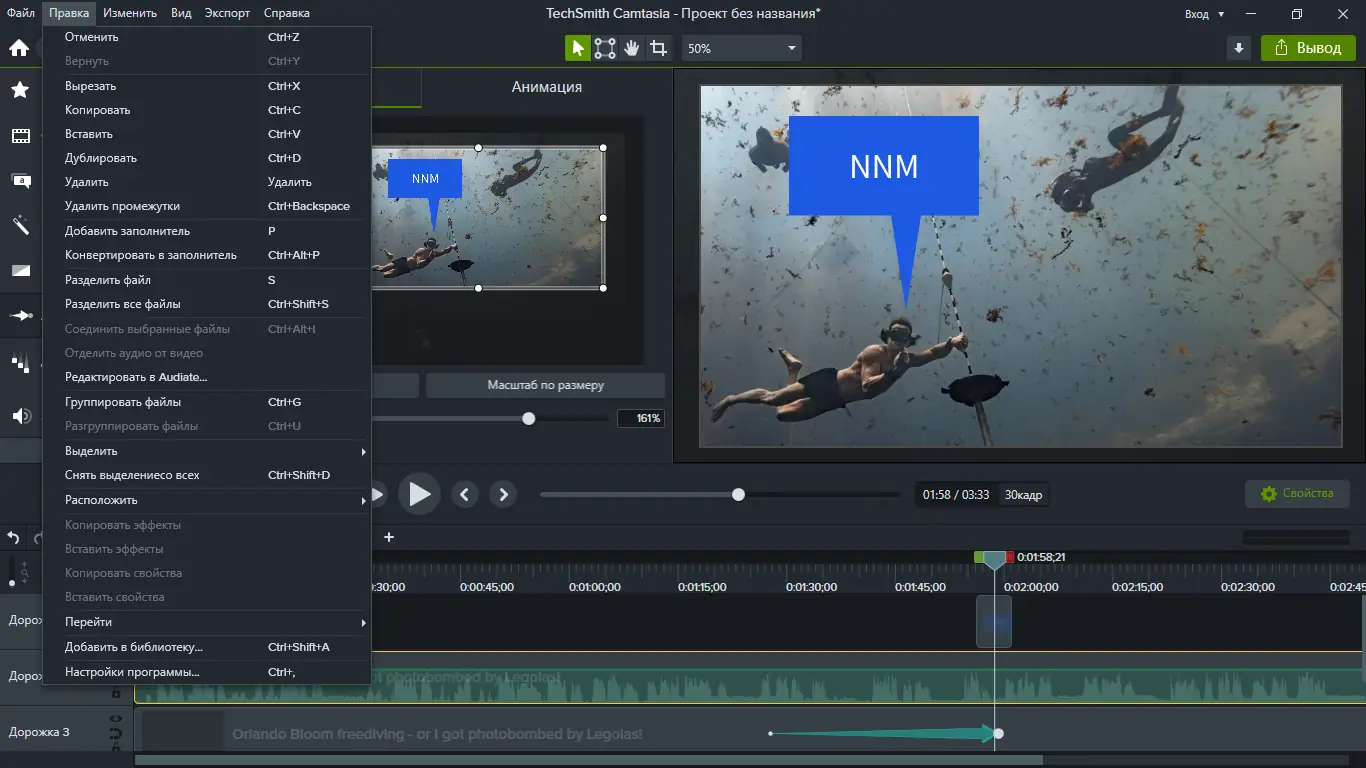
Task: Click the Масштаб по размеру button
Action: [545, 384]
